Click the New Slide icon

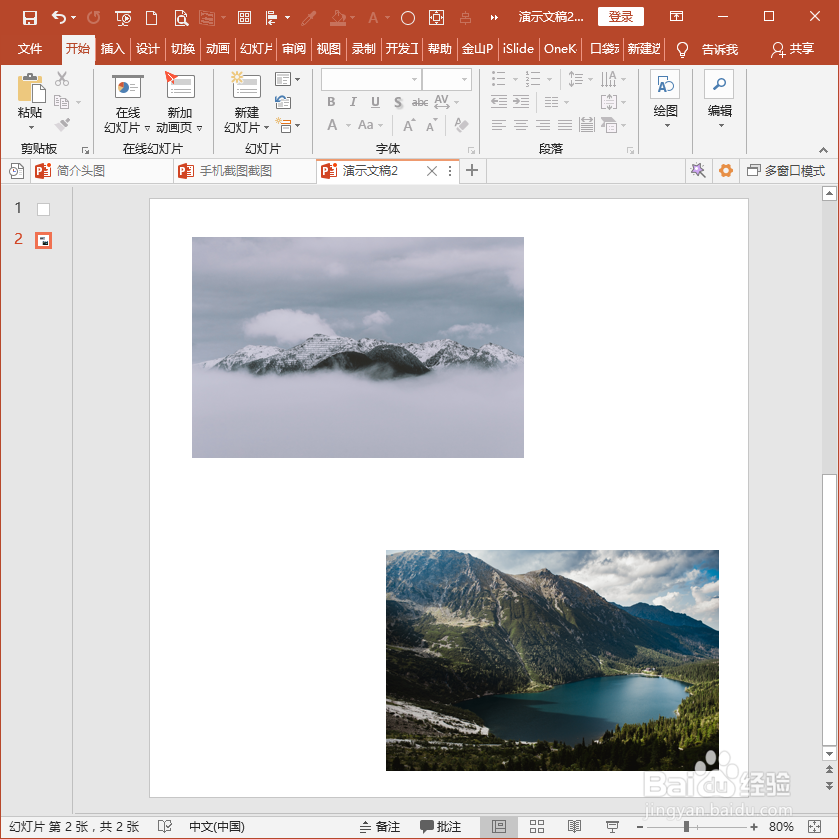point(246,86)
